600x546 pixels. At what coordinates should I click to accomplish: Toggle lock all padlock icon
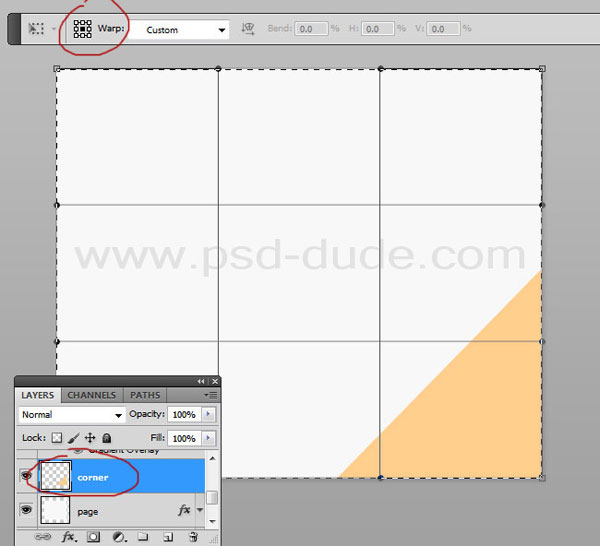(x=107, y=438)
